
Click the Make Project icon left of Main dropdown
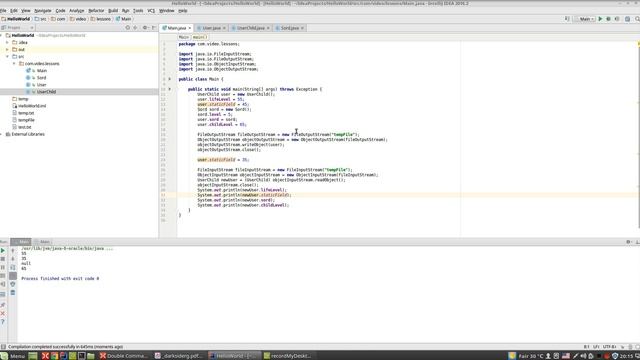567,19
